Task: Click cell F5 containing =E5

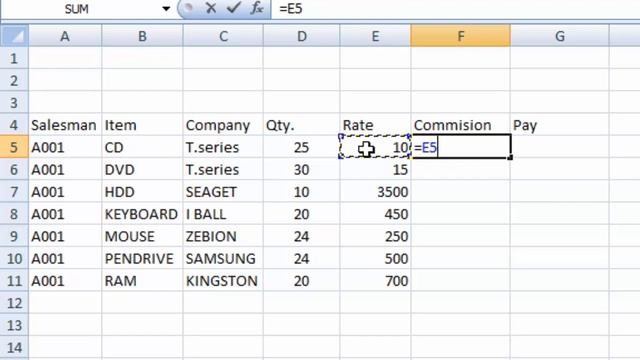Action: 461,147
